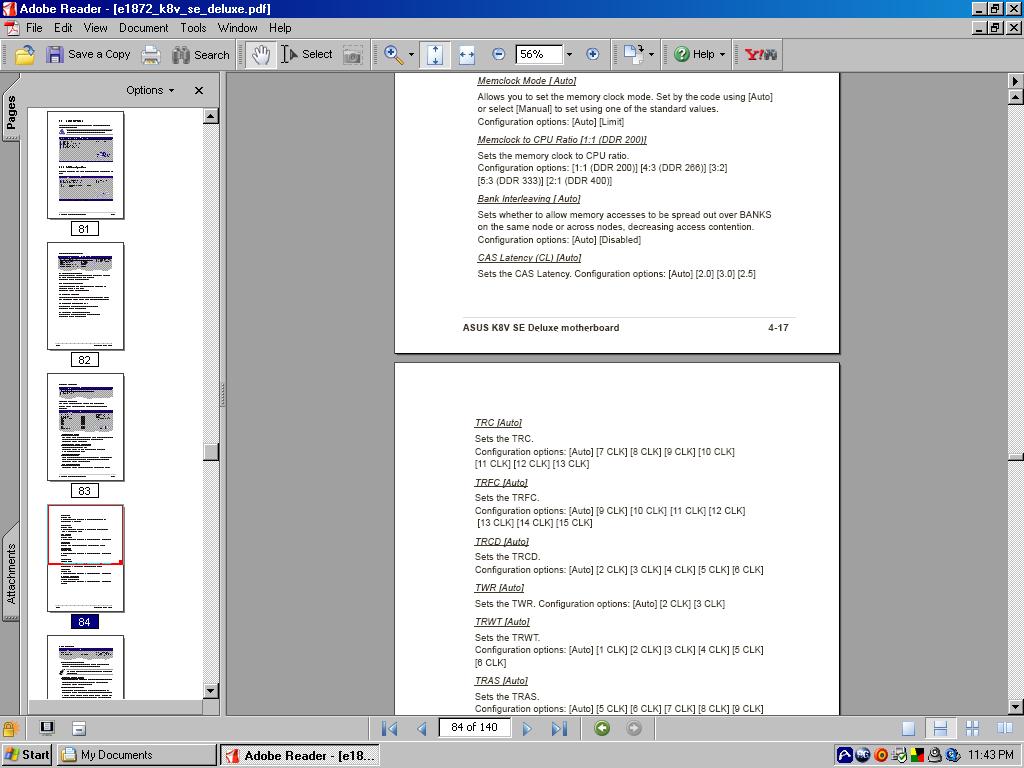Go to next view gray arrow

pos(633,728)
